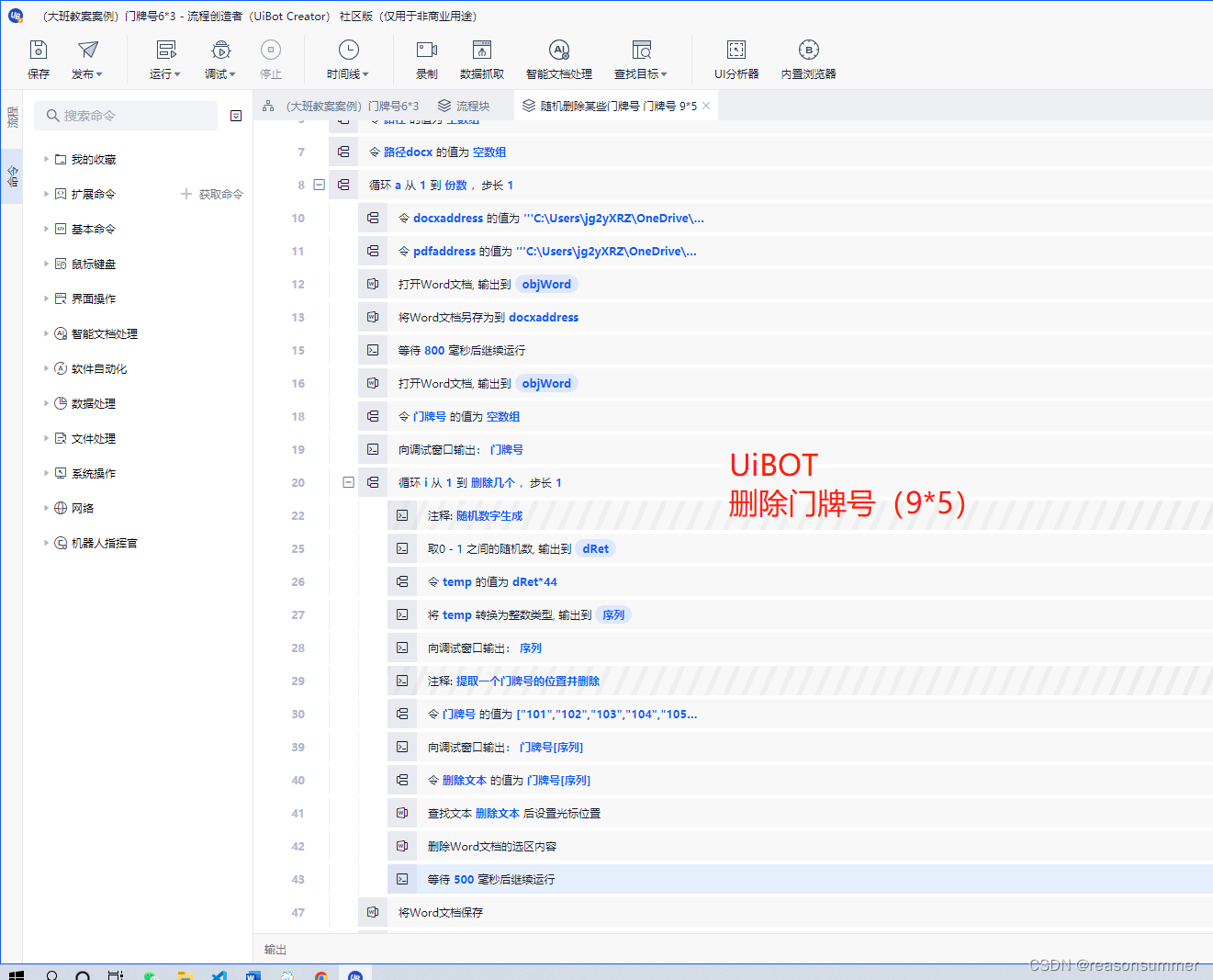This screenshot has width=1213, height=980.
Task: Click the objWord variable on row 16
Action: point(546,384)
